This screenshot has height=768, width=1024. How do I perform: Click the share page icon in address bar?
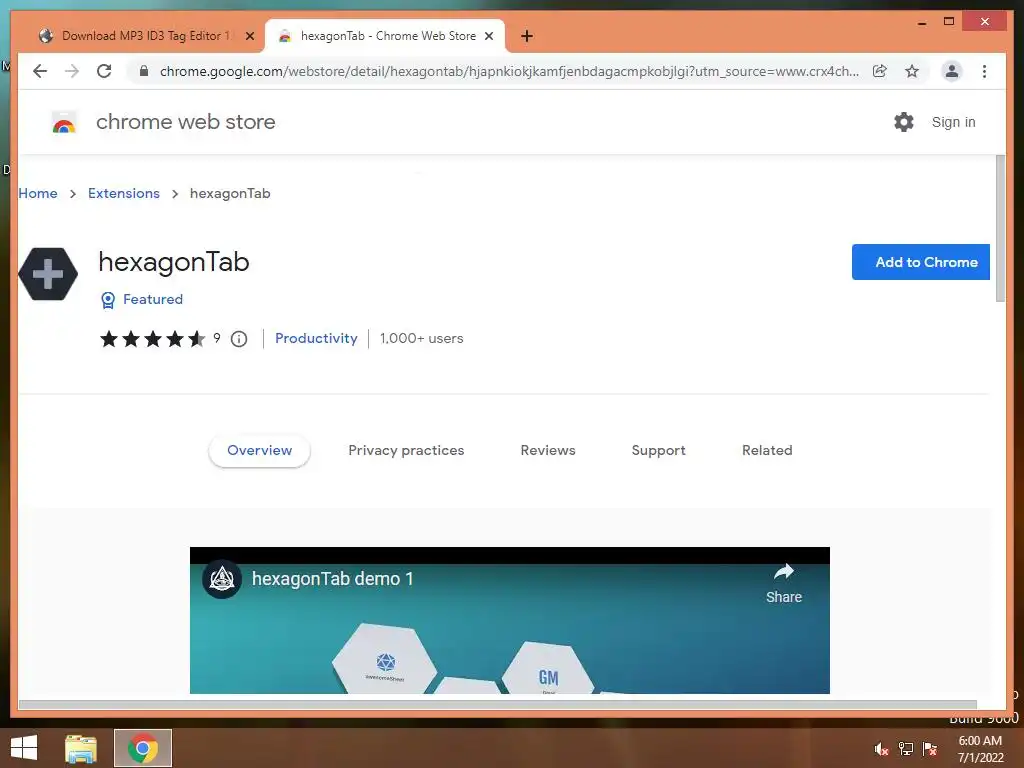pos(880,71)
